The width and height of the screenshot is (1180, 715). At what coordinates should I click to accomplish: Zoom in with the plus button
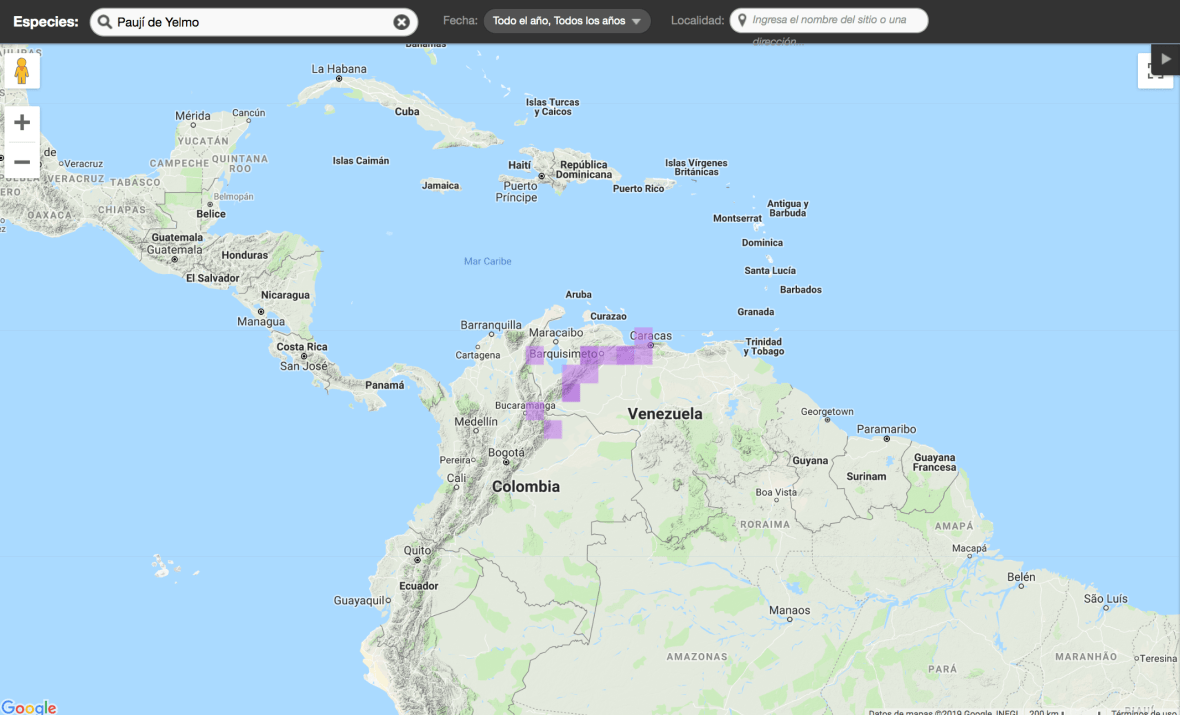pyautogui.click(x=22, y=122)
